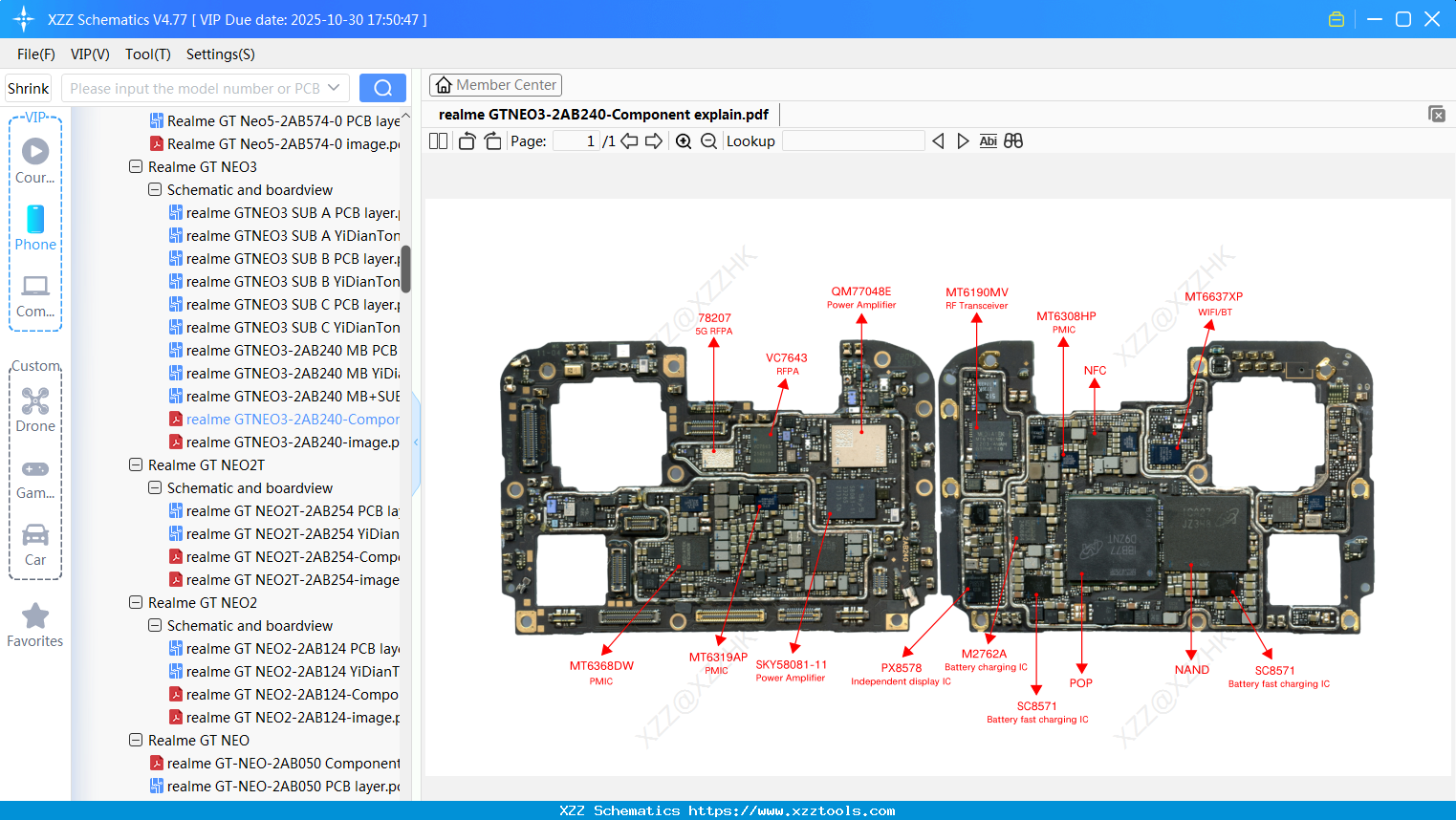
Task: Open the VIP(V) menu
Action: tap(90, 54)
